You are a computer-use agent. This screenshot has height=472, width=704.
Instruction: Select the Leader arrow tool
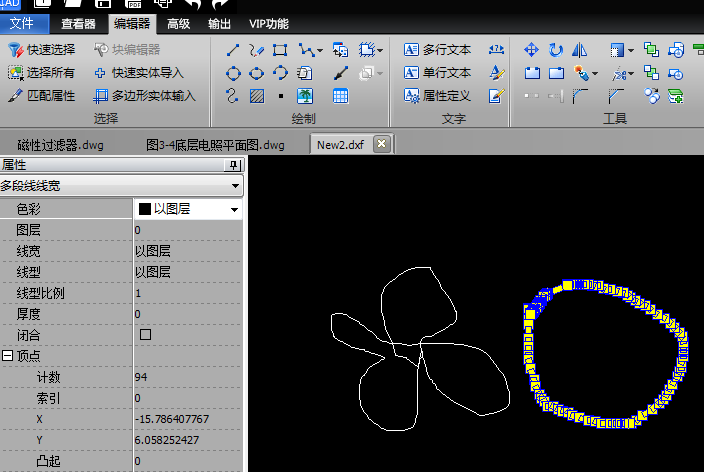tap(341, 73)
